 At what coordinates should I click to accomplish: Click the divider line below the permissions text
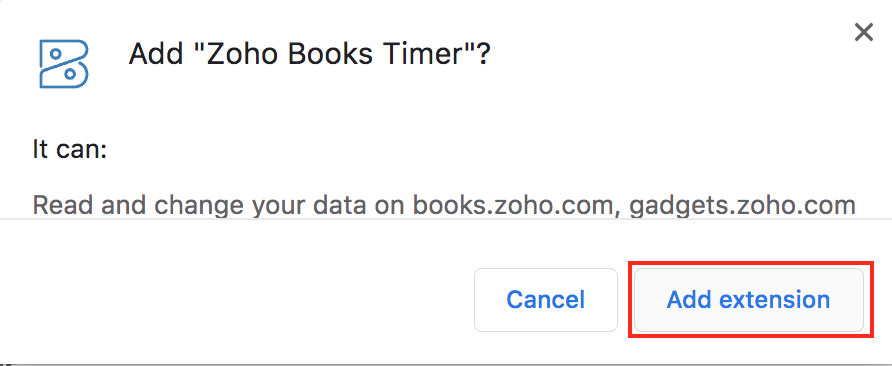tap(446, 219)
